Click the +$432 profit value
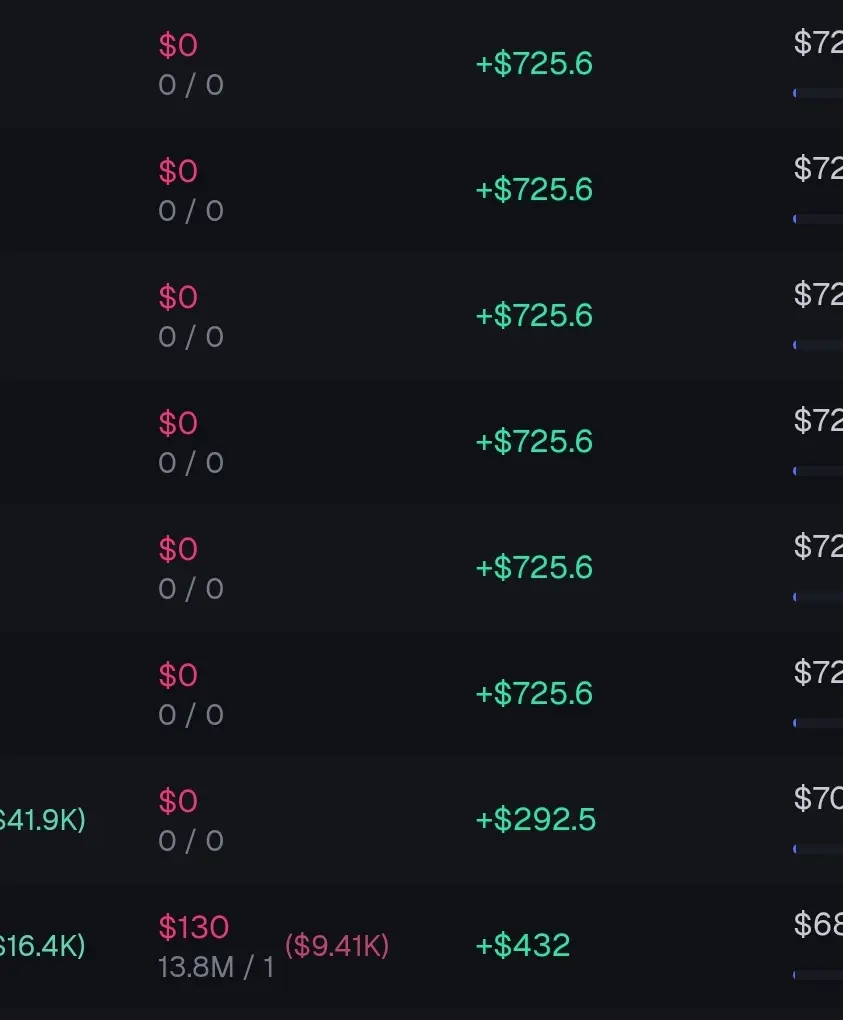Viewport: 843px width, 1020px height. 522,945
